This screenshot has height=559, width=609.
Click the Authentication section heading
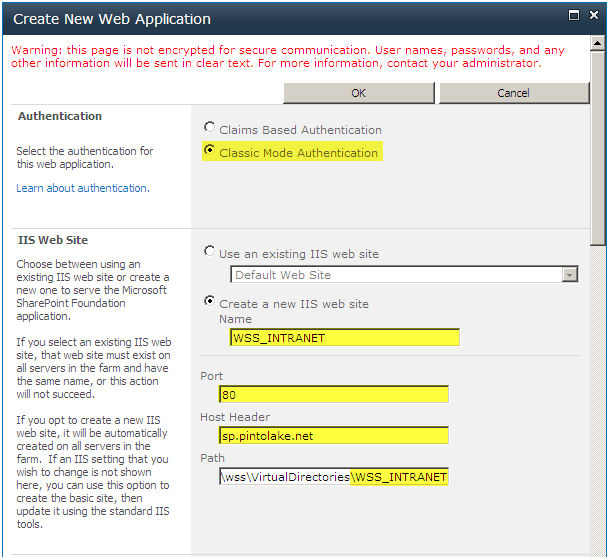click(60, 116)
